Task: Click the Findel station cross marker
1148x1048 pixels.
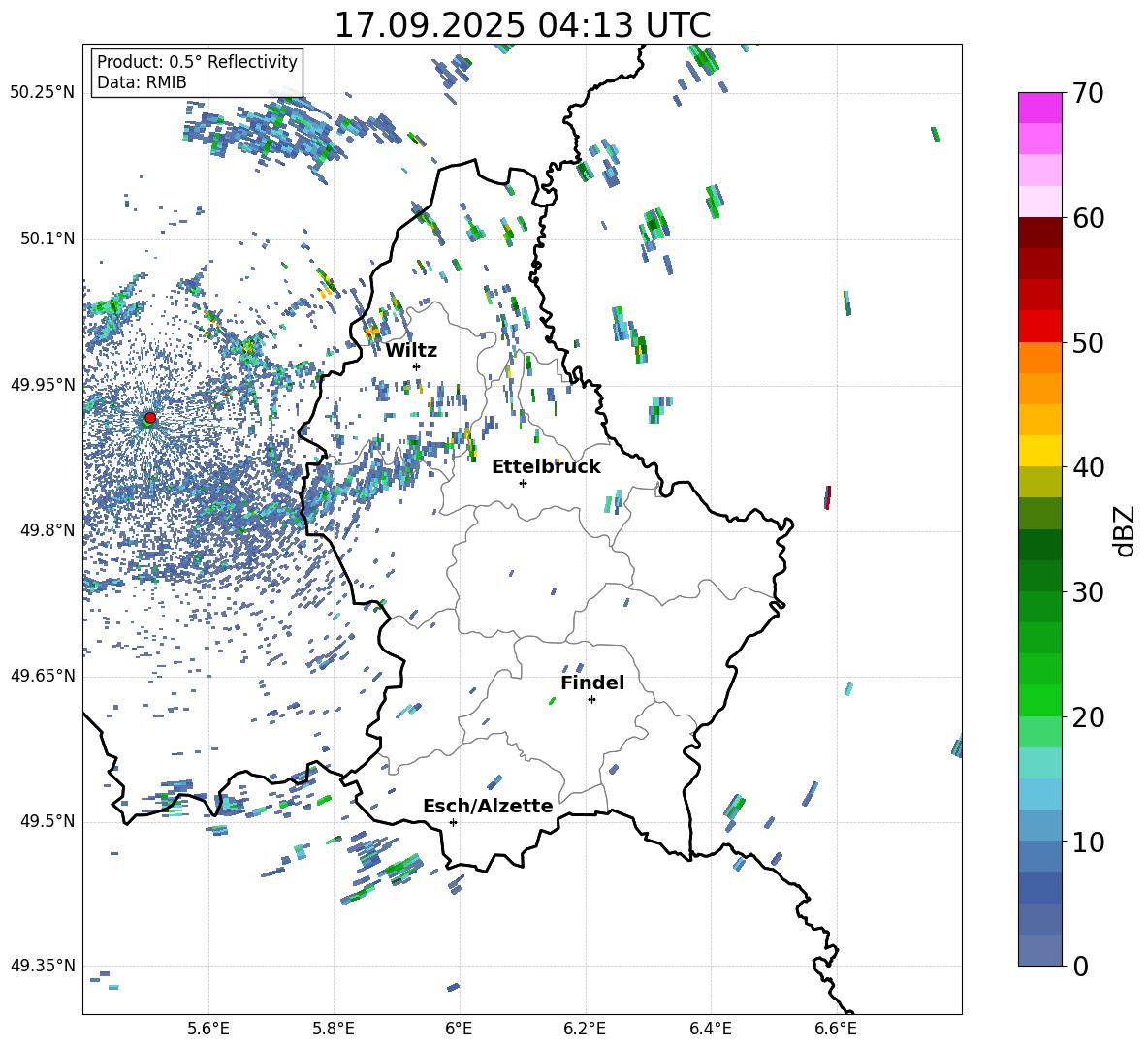Action: pyautogui.click(x=591, y=699)
